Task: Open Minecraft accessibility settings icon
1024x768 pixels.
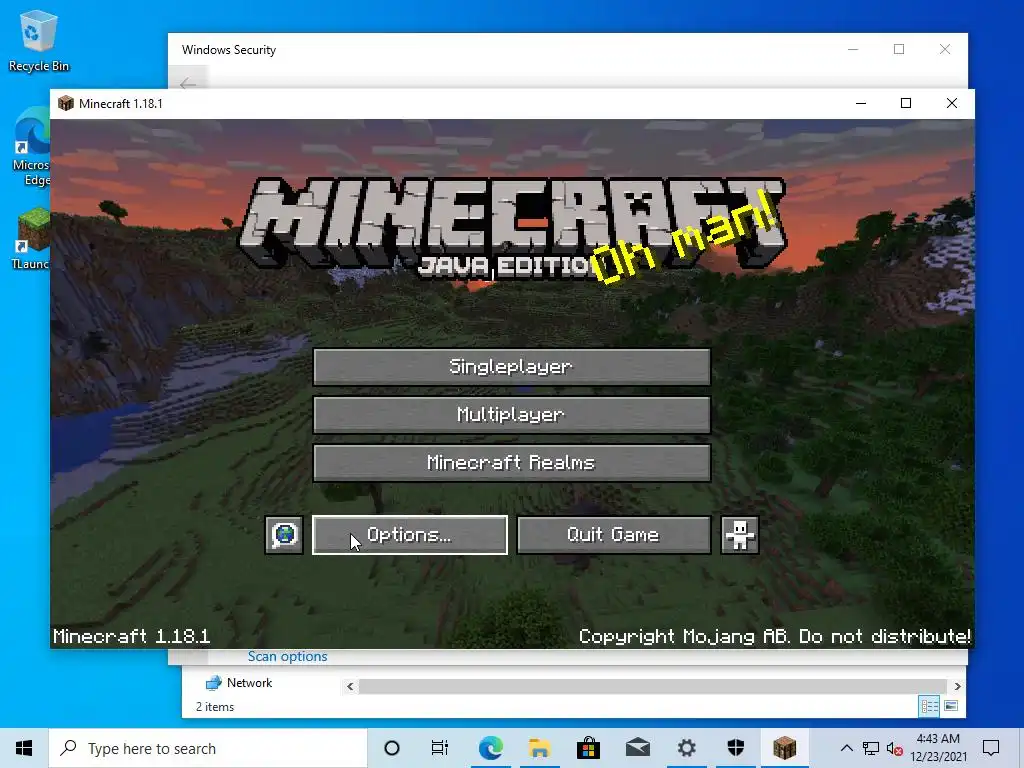Action: (740, 536)
